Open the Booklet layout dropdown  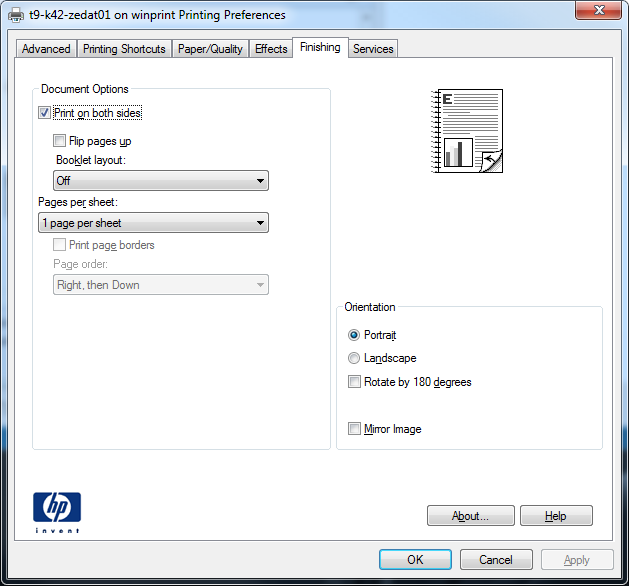coord(162,181)
